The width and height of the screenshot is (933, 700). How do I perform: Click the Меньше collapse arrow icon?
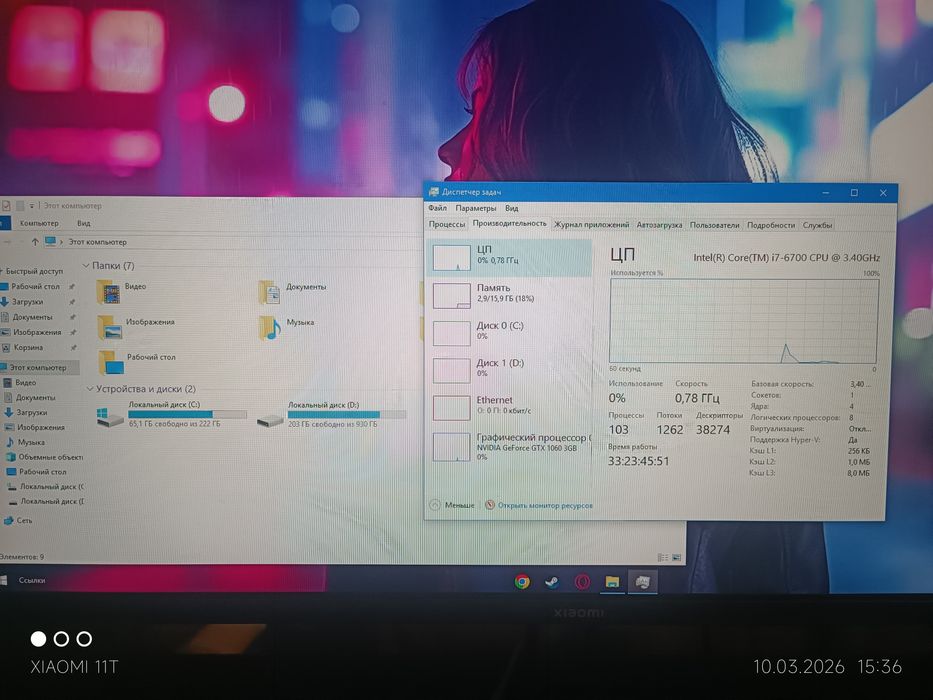(x=435, y=505)
